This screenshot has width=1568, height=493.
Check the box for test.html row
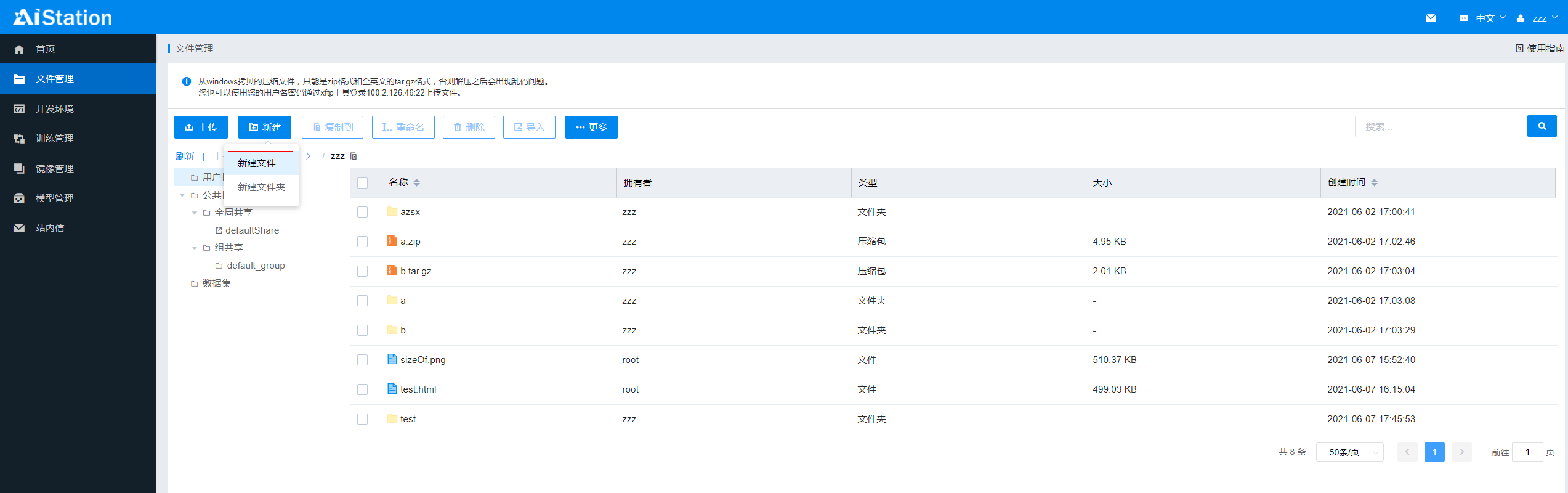pos(362,389)
